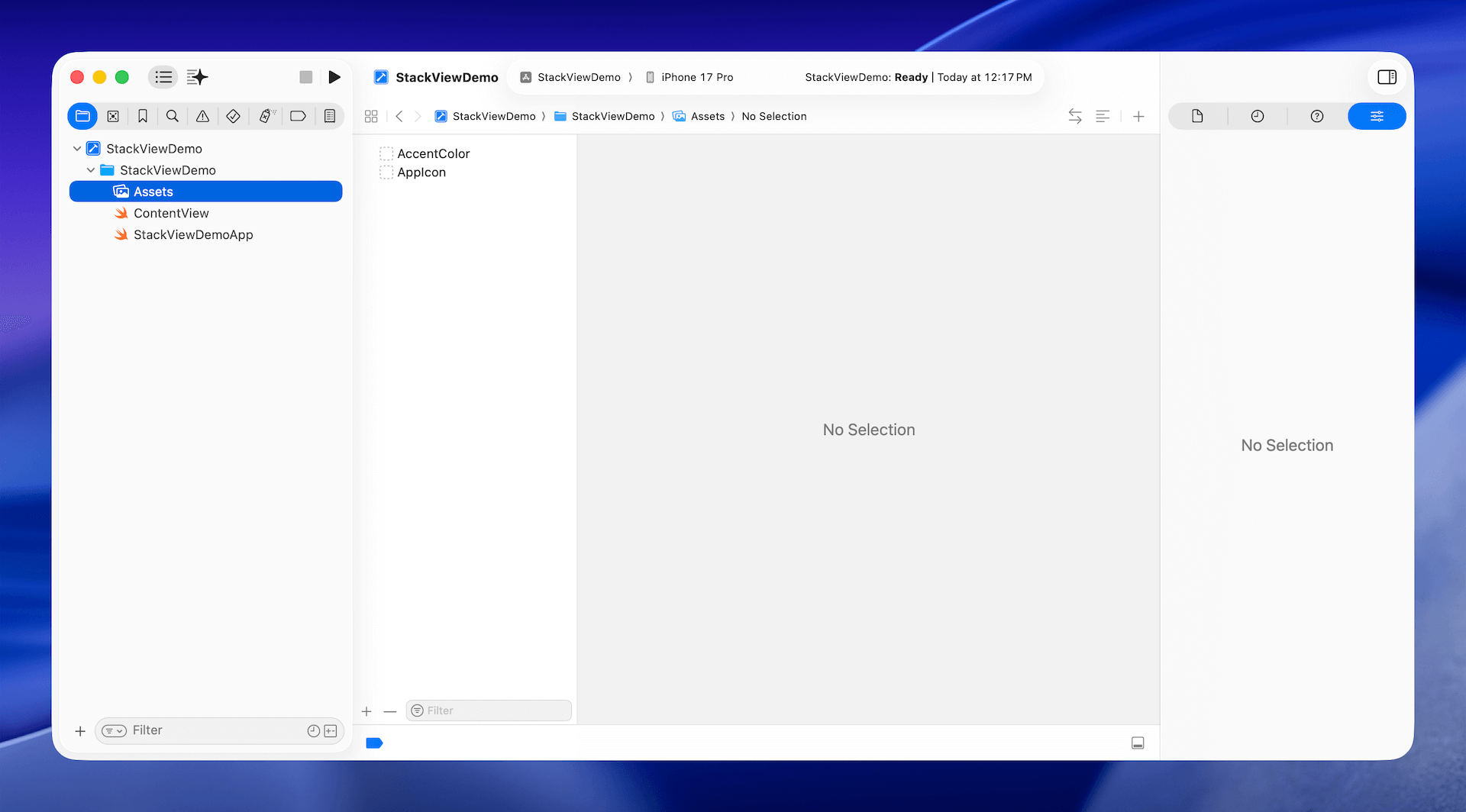Select the AccentColor asset
Viewport: 1466px width, 812px height.
point(433,153)
